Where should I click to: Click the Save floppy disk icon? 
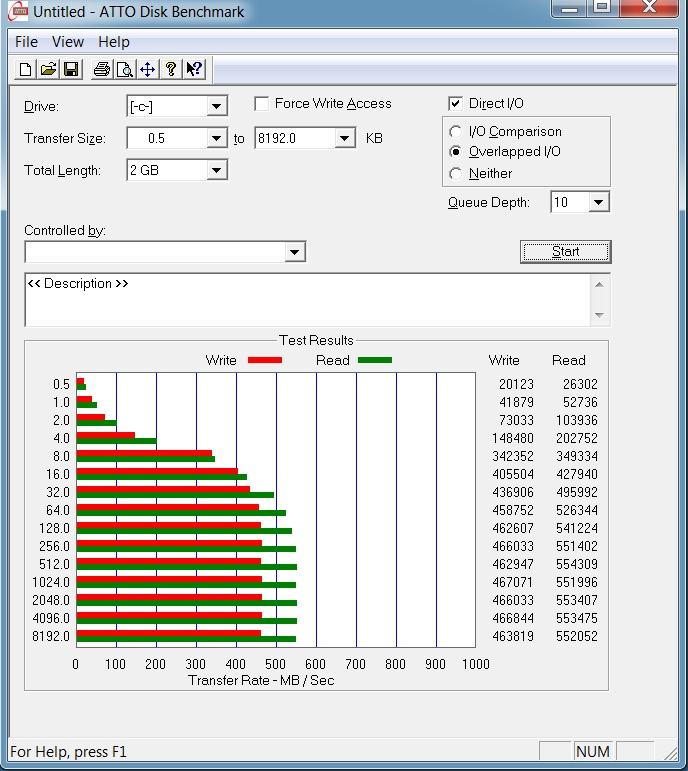click(x=71, y=69)
